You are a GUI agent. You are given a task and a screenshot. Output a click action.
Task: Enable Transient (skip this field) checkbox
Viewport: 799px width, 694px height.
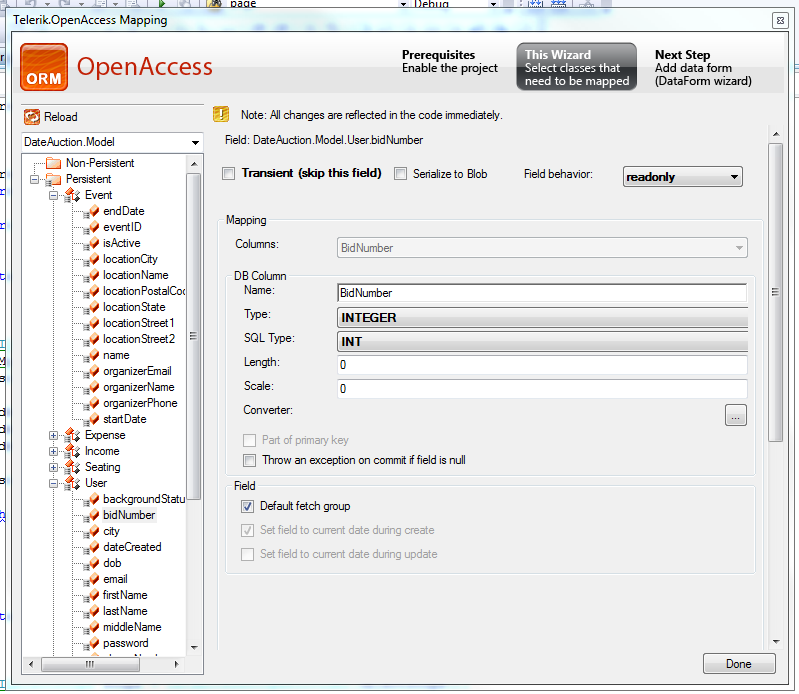coord(229,174)
